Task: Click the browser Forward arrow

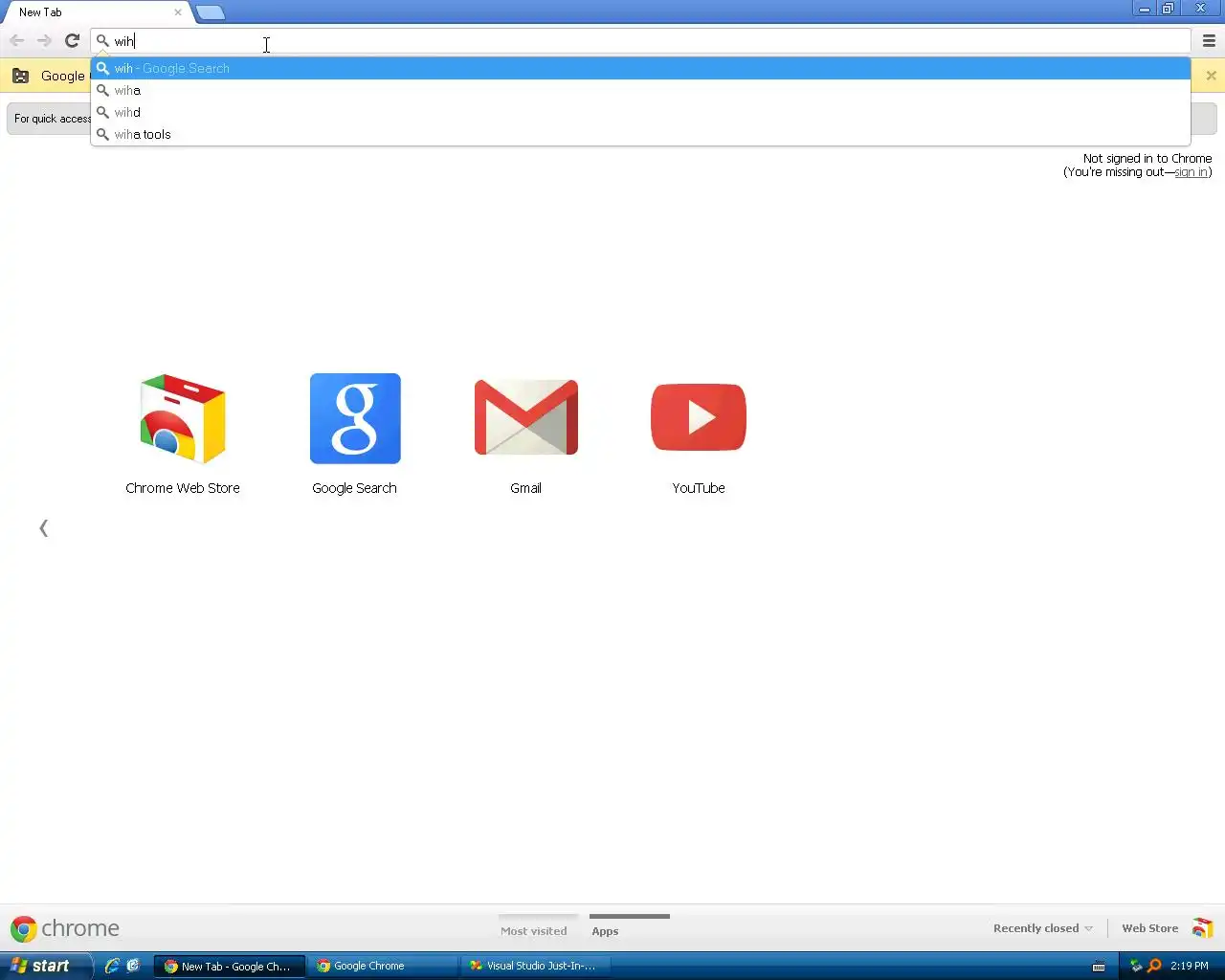Action: click(x=44, y=40)
